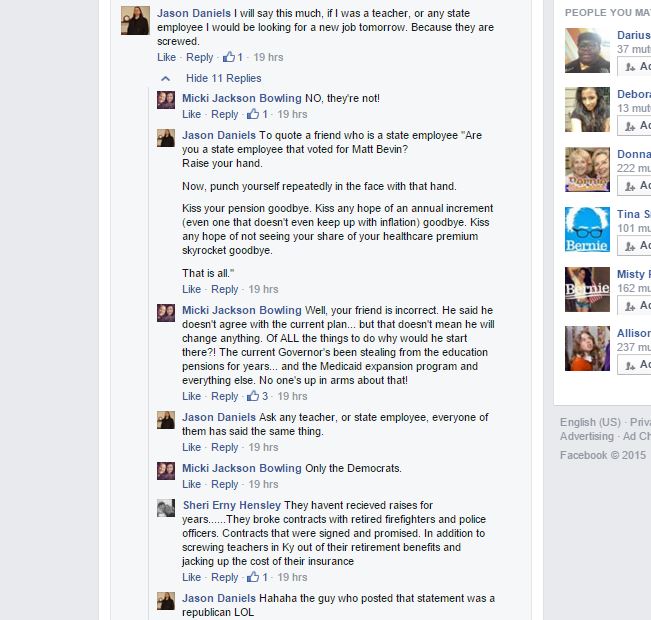651x620 pixels.
Task: Click the add friend icon next to Tina
Action: (630, 246)
